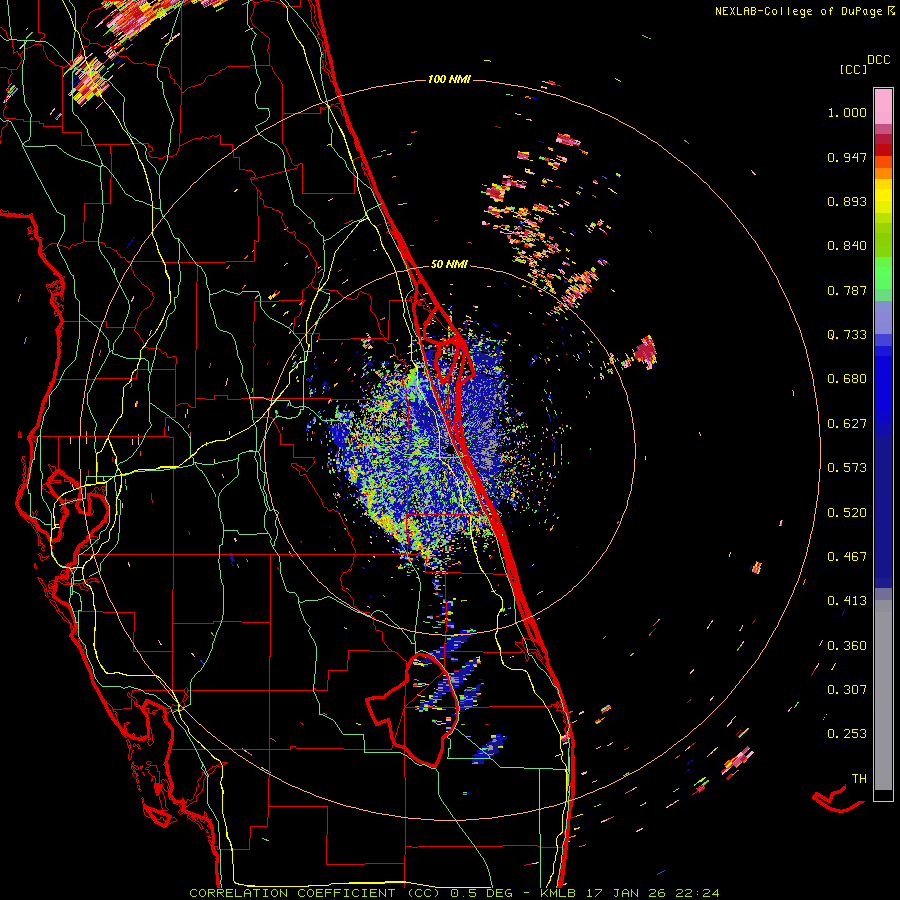
Task: Click the 0.787 legend value
Action: pos(847,290)
